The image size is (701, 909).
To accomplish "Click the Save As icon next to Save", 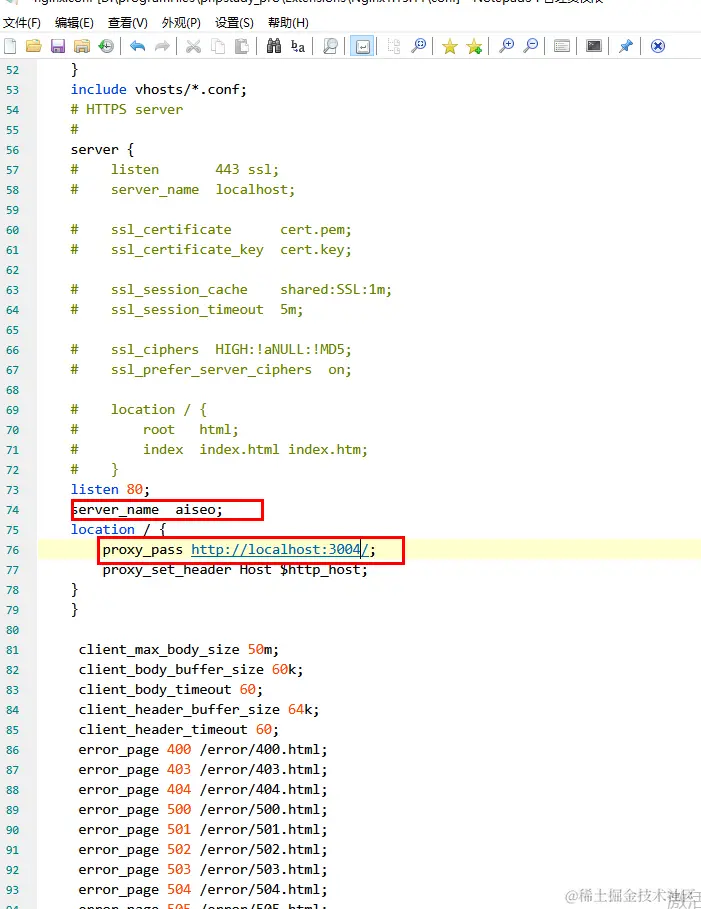I will click(82, 46).
